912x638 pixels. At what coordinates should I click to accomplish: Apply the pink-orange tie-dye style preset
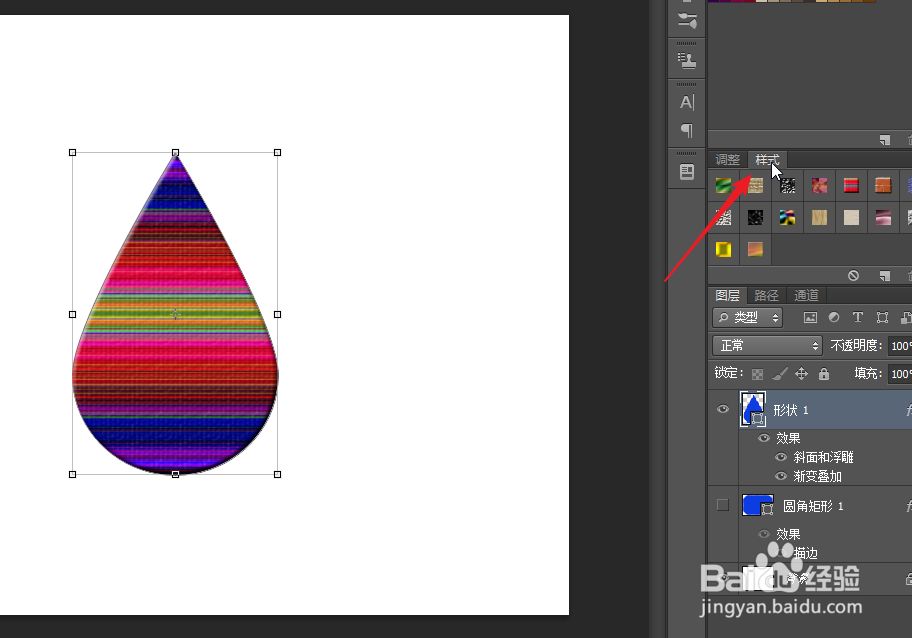click(x=820, y=186)
